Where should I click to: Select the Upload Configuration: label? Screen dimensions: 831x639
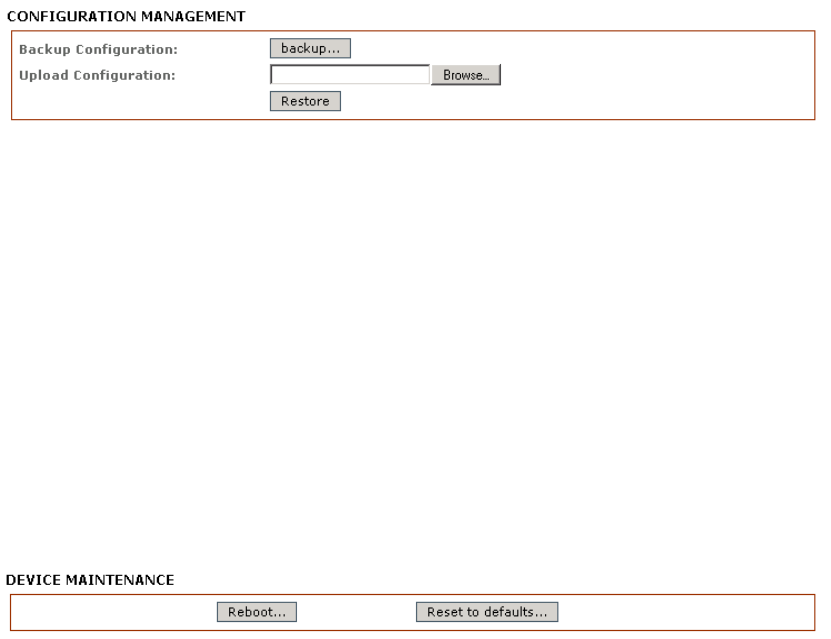click(x=97, y=75)
